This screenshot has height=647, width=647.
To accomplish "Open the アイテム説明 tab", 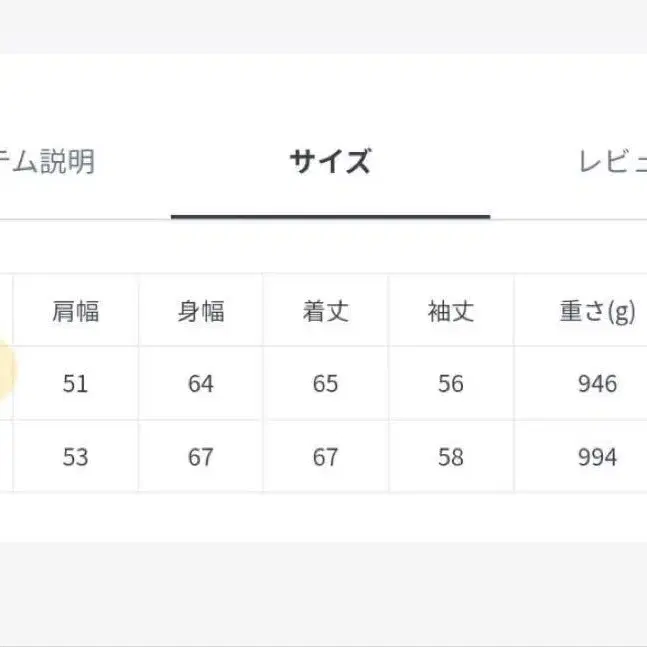I will point(47,162).
